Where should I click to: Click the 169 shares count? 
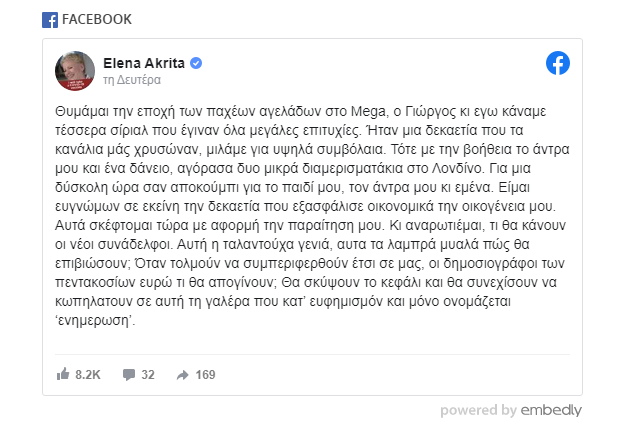click(205, 374)
